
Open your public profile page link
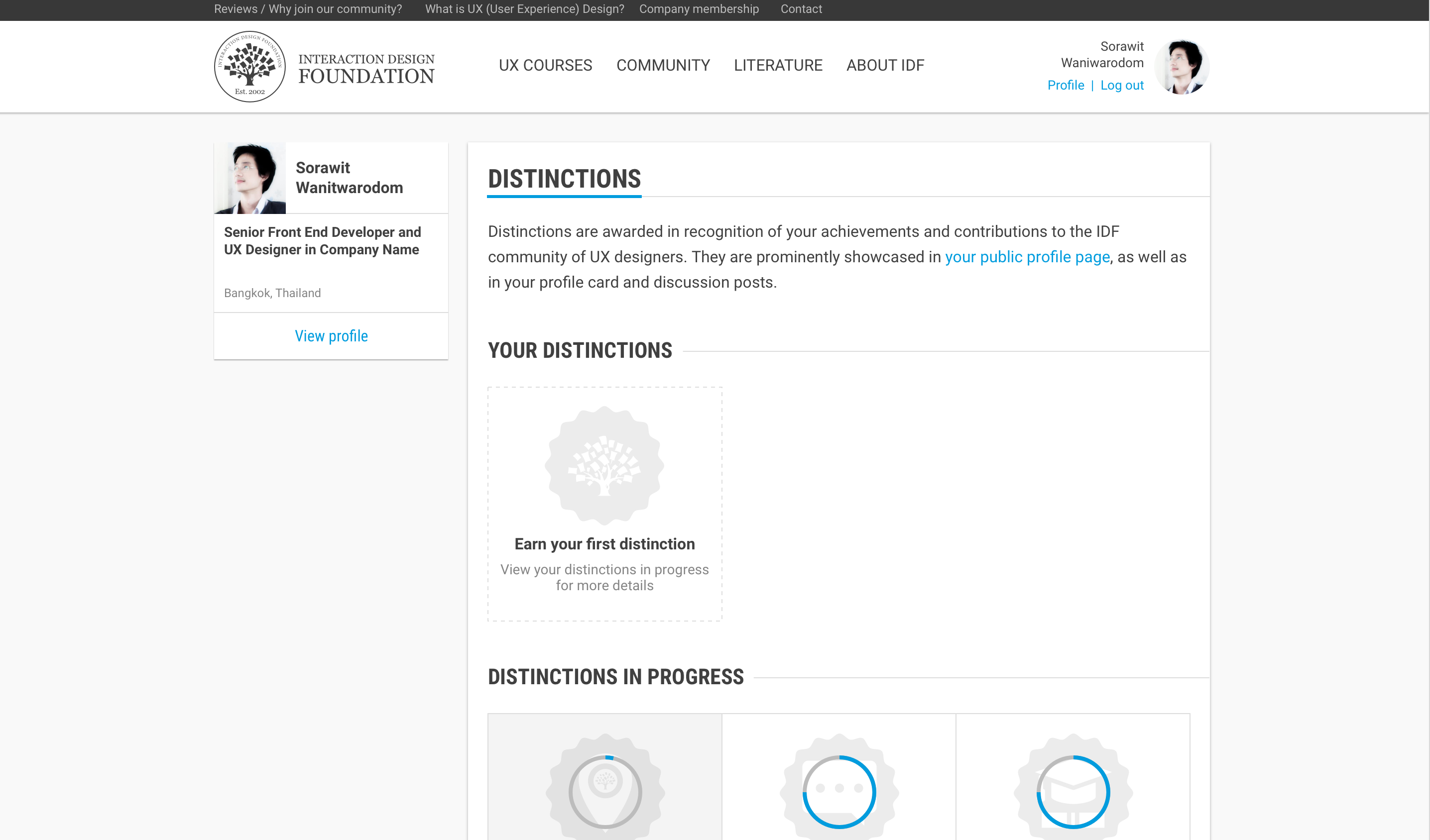click(x=1027, y=257)
